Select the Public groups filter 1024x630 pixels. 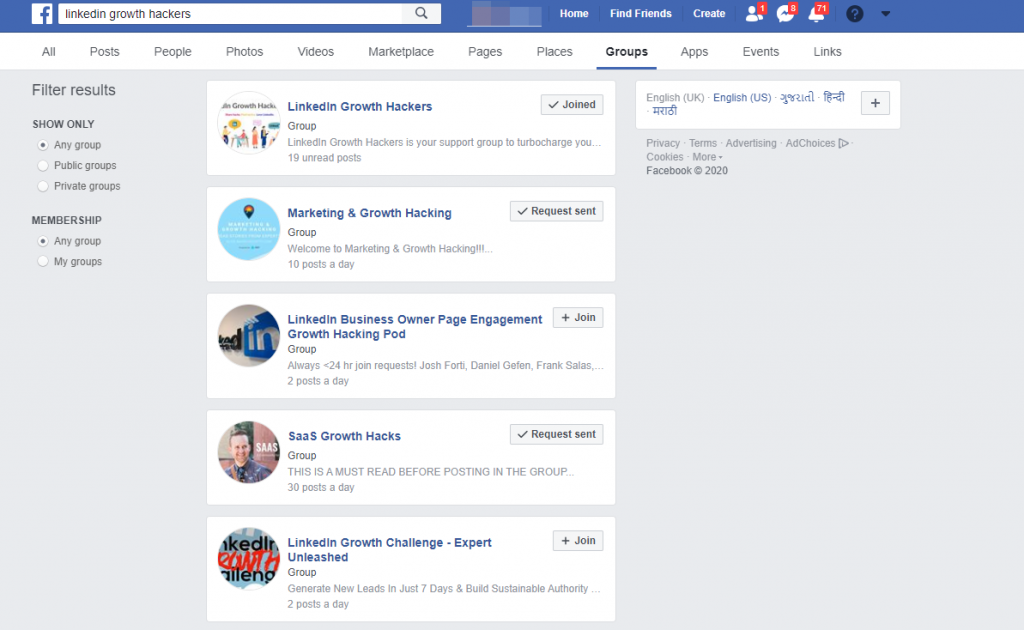43,166
